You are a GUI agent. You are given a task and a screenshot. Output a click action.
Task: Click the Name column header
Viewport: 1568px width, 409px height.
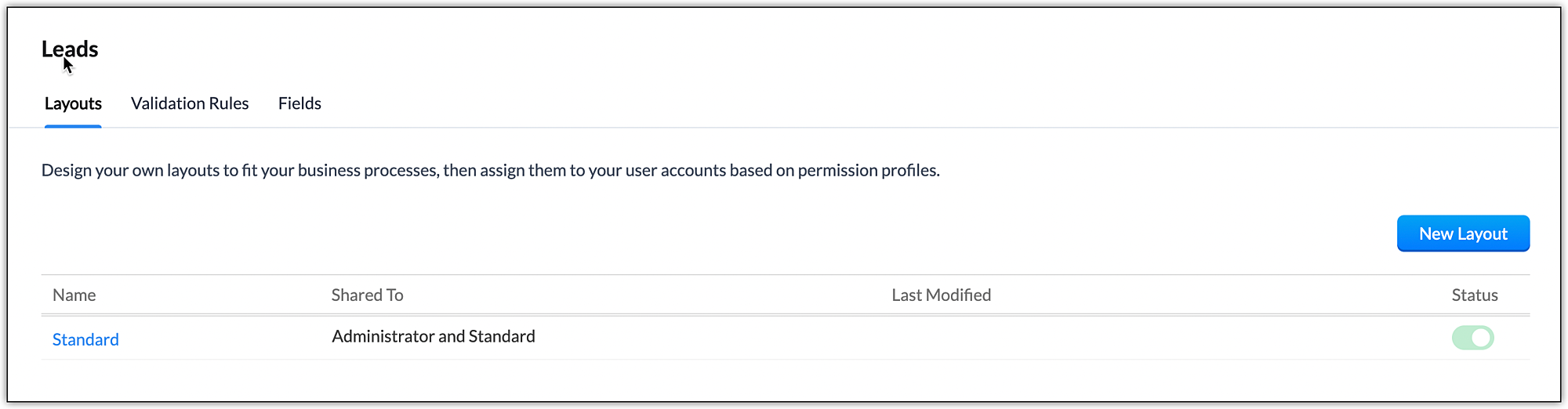pos(74,295)
